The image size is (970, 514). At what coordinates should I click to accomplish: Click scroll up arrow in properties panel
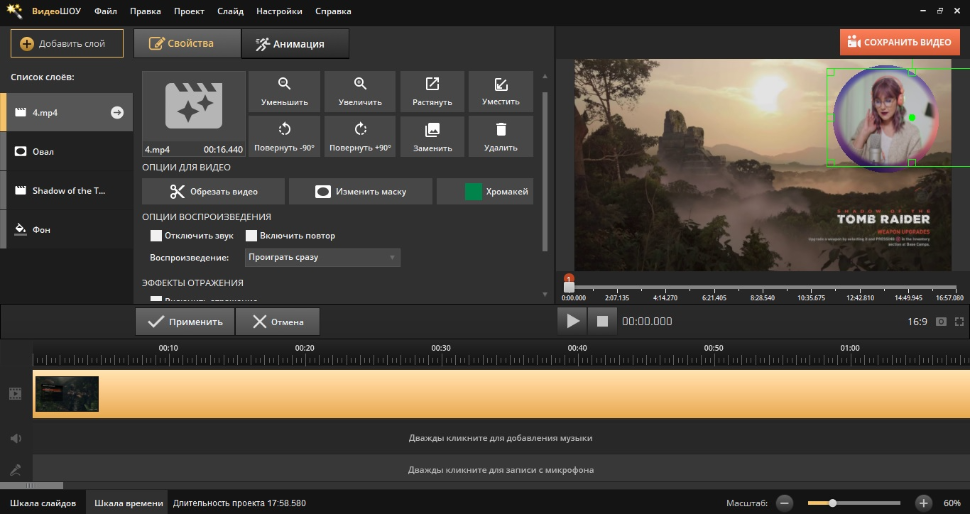(x=545, y=76)
